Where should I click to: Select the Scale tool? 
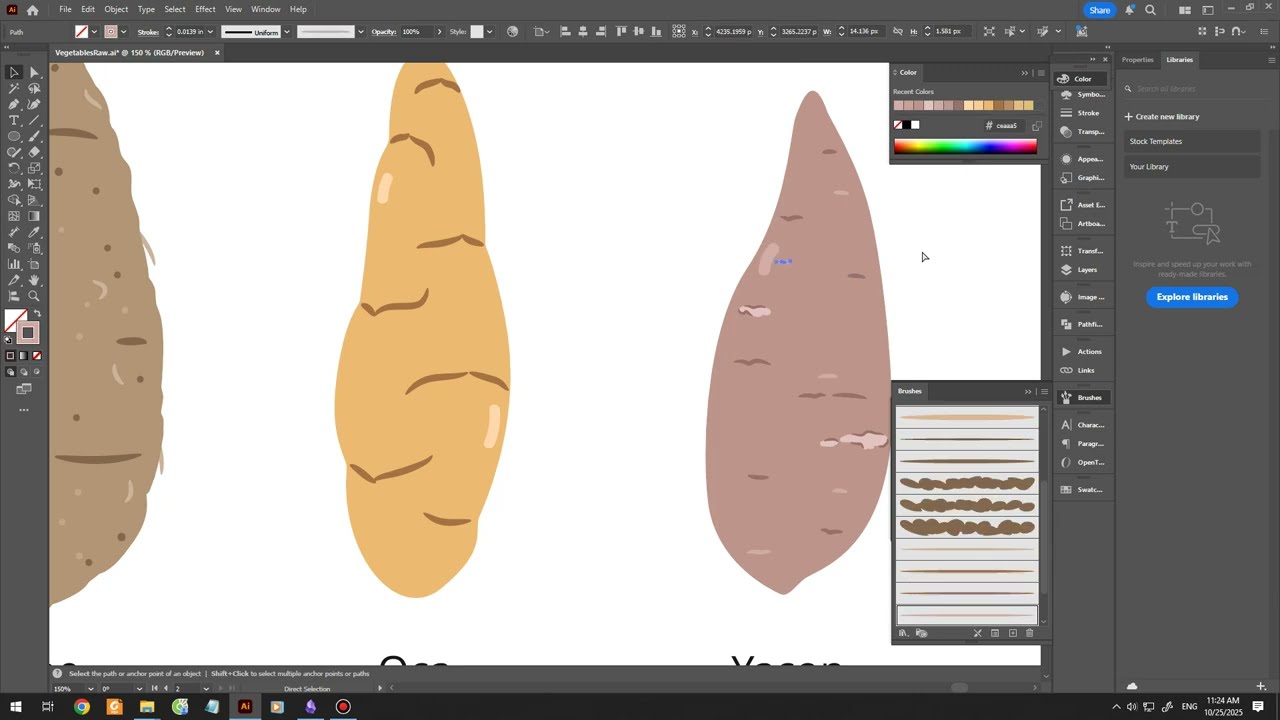(34, 168)
